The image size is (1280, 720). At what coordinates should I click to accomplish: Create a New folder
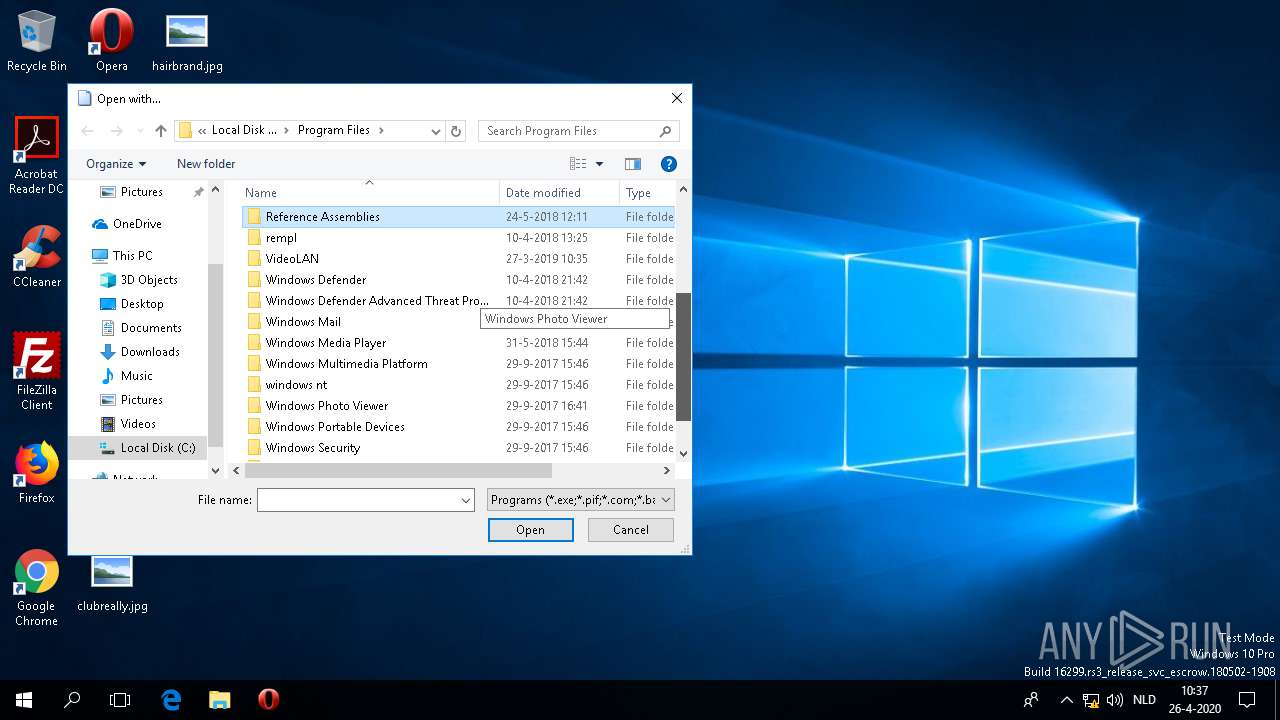[x=206, y=164]
